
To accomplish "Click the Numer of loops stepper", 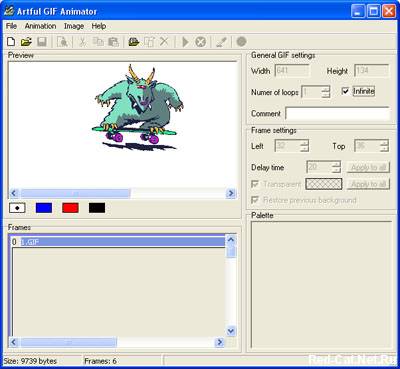I will (x=326, y=92).
